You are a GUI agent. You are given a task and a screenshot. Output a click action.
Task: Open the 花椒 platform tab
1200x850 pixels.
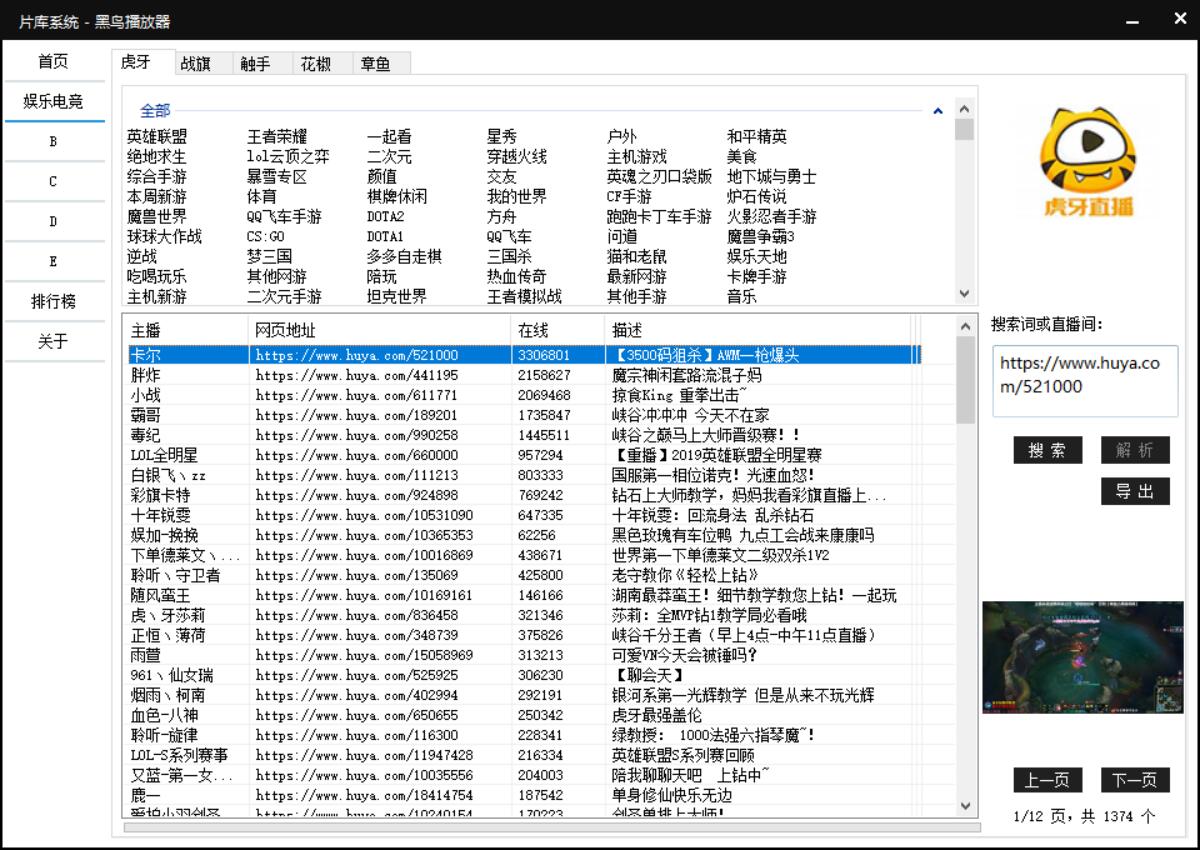coord(316,63)
